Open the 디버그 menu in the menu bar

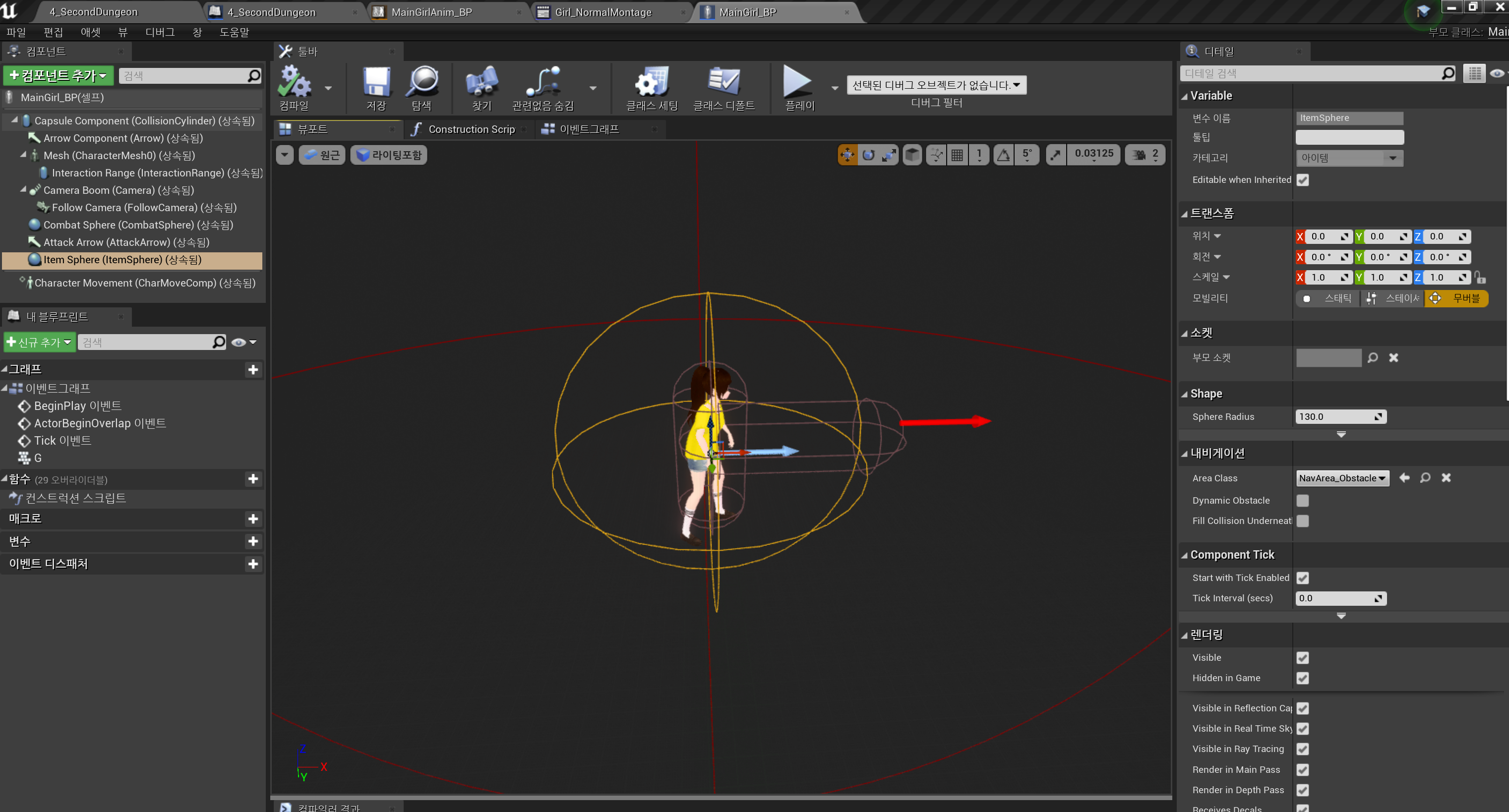pos(160,32)
